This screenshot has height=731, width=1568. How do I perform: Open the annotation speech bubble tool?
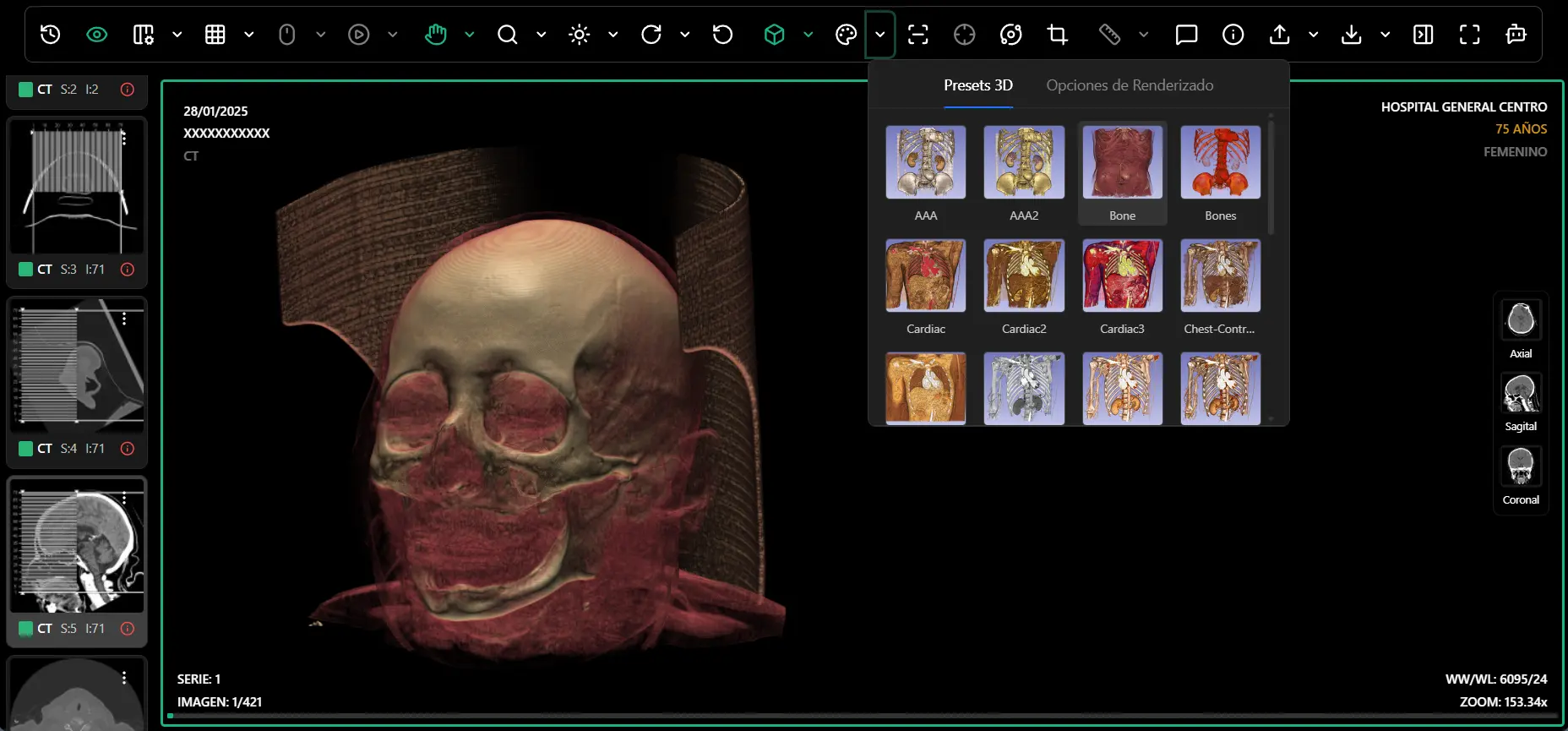click(x=1186, y=35)
